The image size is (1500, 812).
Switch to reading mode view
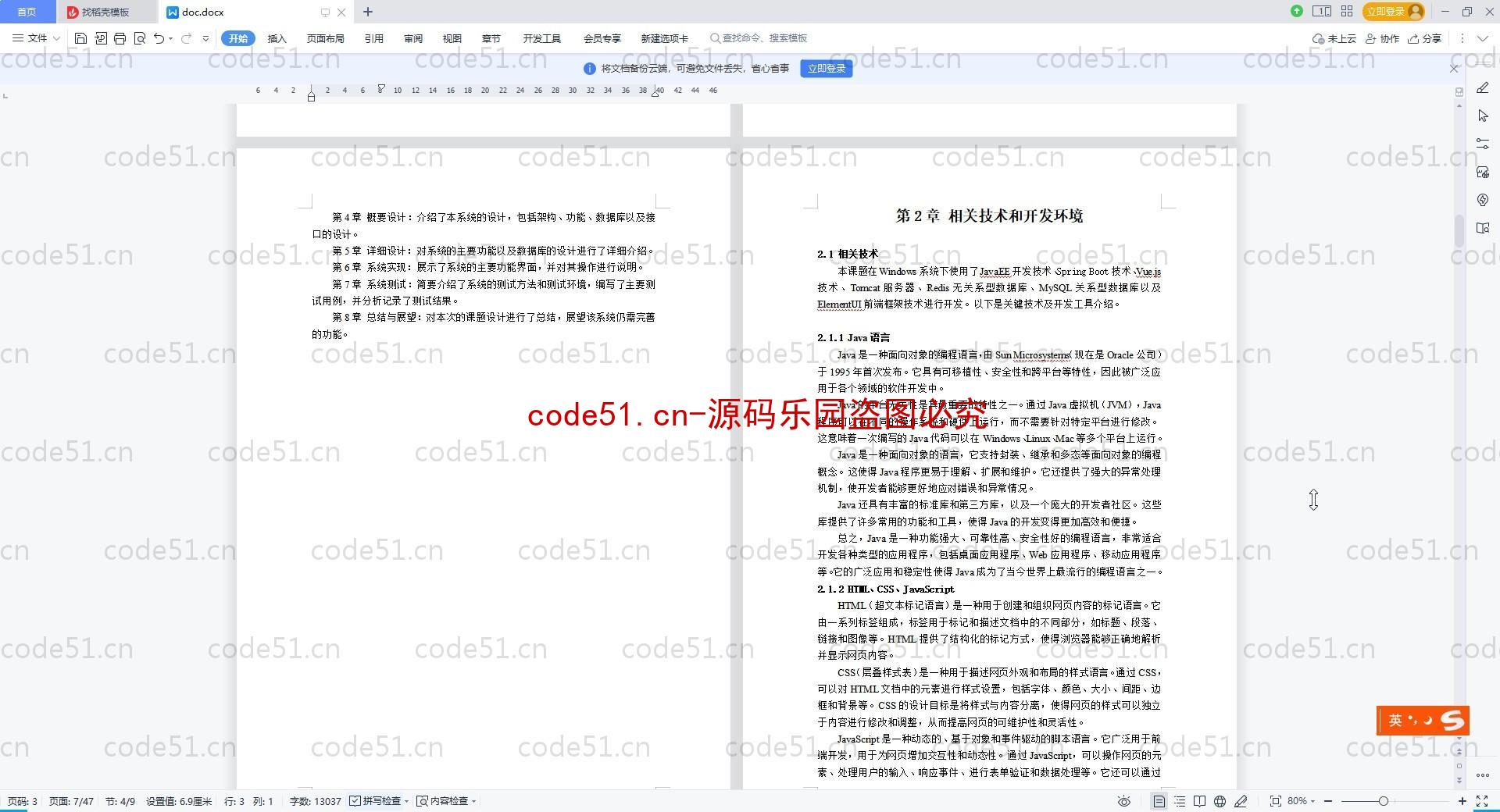pyautogui.click(x=1200, y=801)
